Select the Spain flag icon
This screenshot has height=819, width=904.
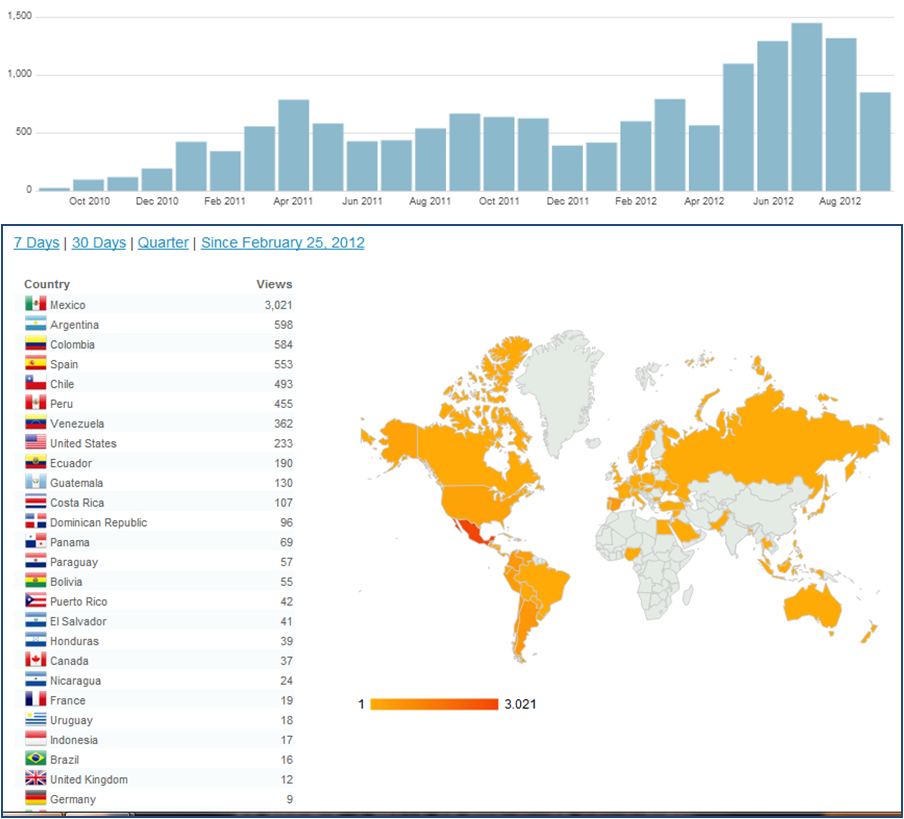tap(35, 364)
